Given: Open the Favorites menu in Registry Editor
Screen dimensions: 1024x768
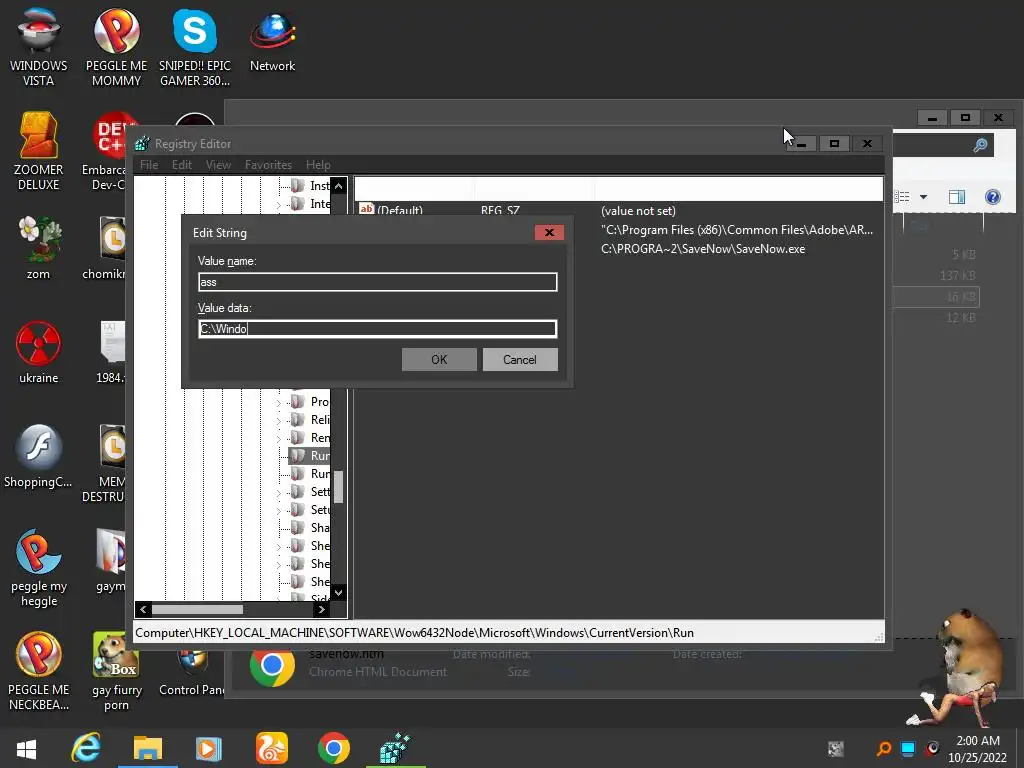Looking at the screenshot, I should pyautogui.click(x=268, y=165).
